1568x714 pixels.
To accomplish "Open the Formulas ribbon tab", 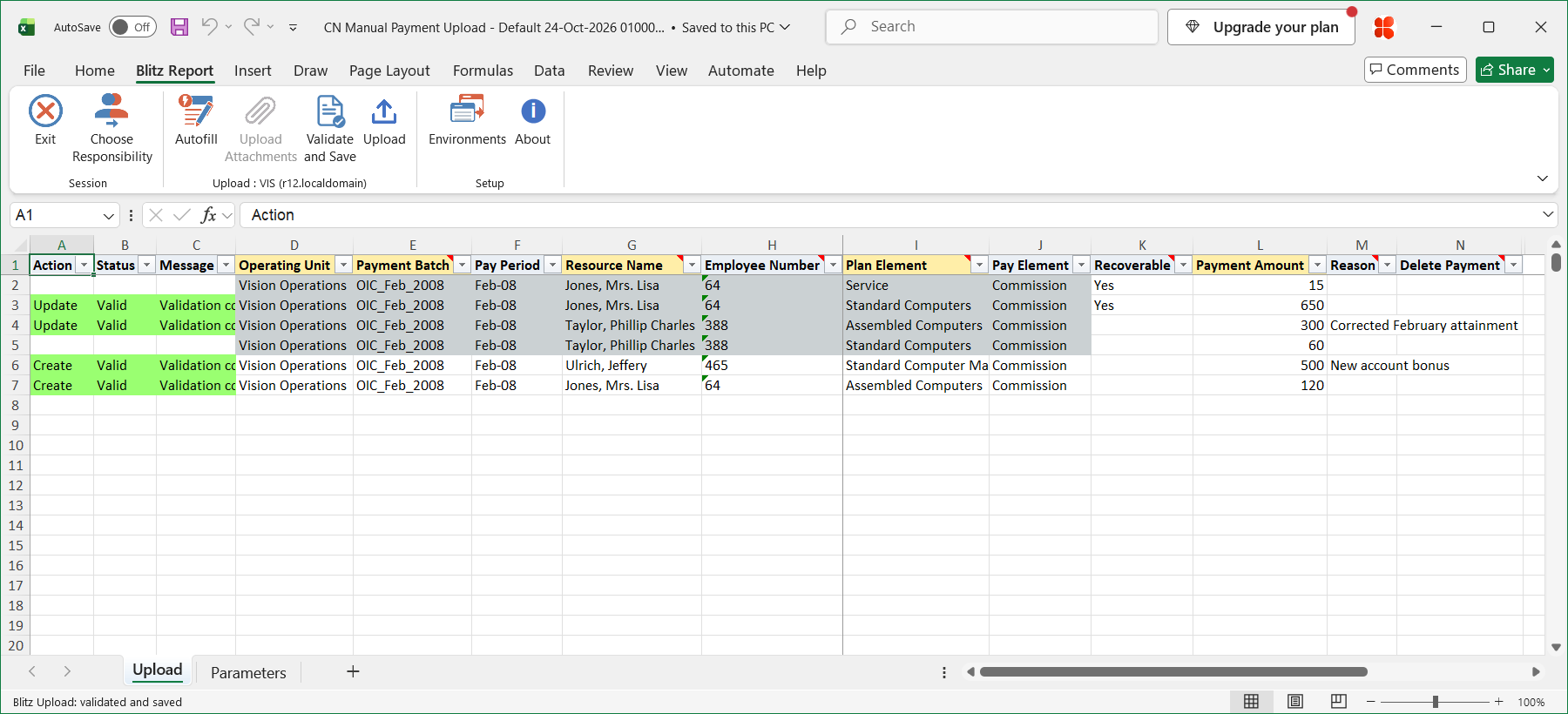I will (x=483, y=71).
